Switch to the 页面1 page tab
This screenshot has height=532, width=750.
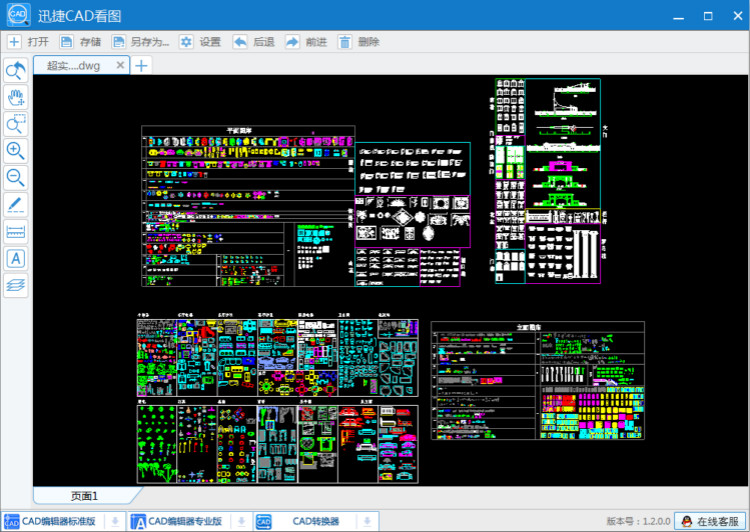pos(84,496)
